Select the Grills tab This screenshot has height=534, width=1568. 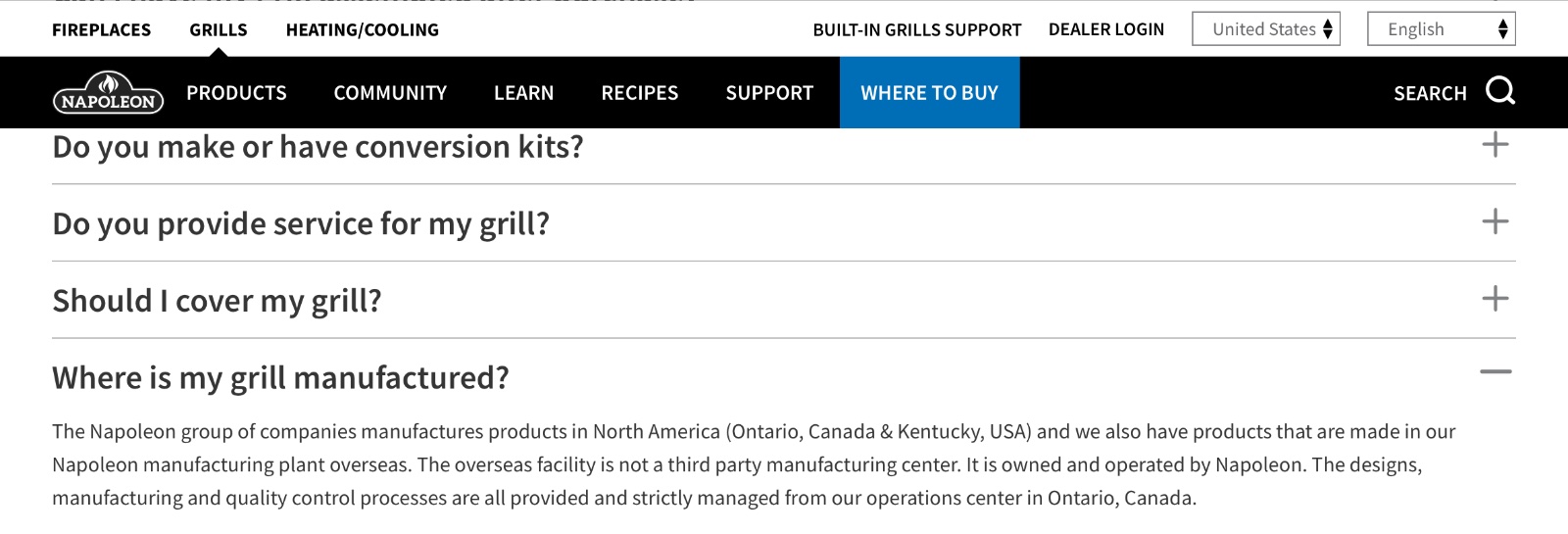[x=219, y=29]
